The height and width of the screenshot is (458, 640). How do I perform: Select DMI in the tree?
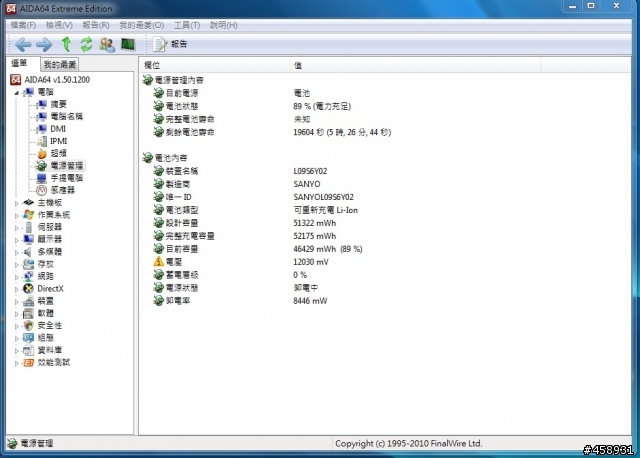coord(58,129)
